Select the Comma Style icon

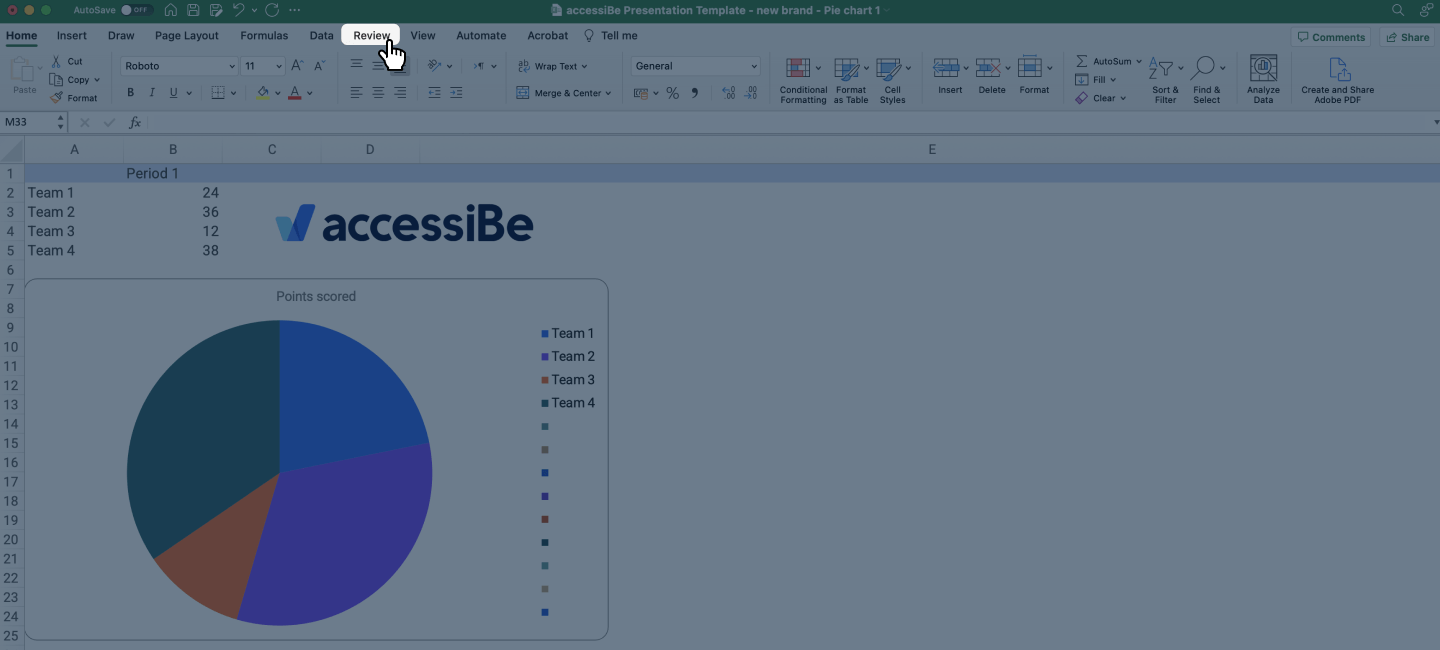(695, 92)
